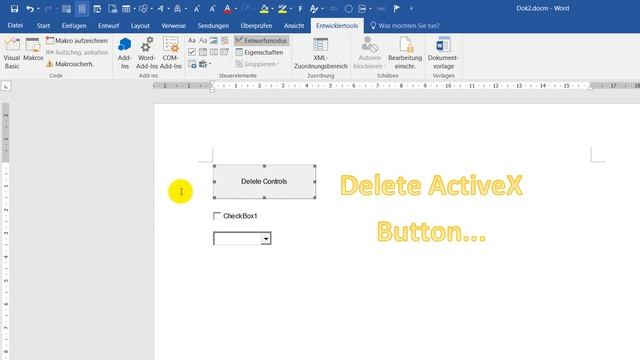The image size is (640, 360).
Task: Switch to the Verweise tab
Action: [173, 26]
